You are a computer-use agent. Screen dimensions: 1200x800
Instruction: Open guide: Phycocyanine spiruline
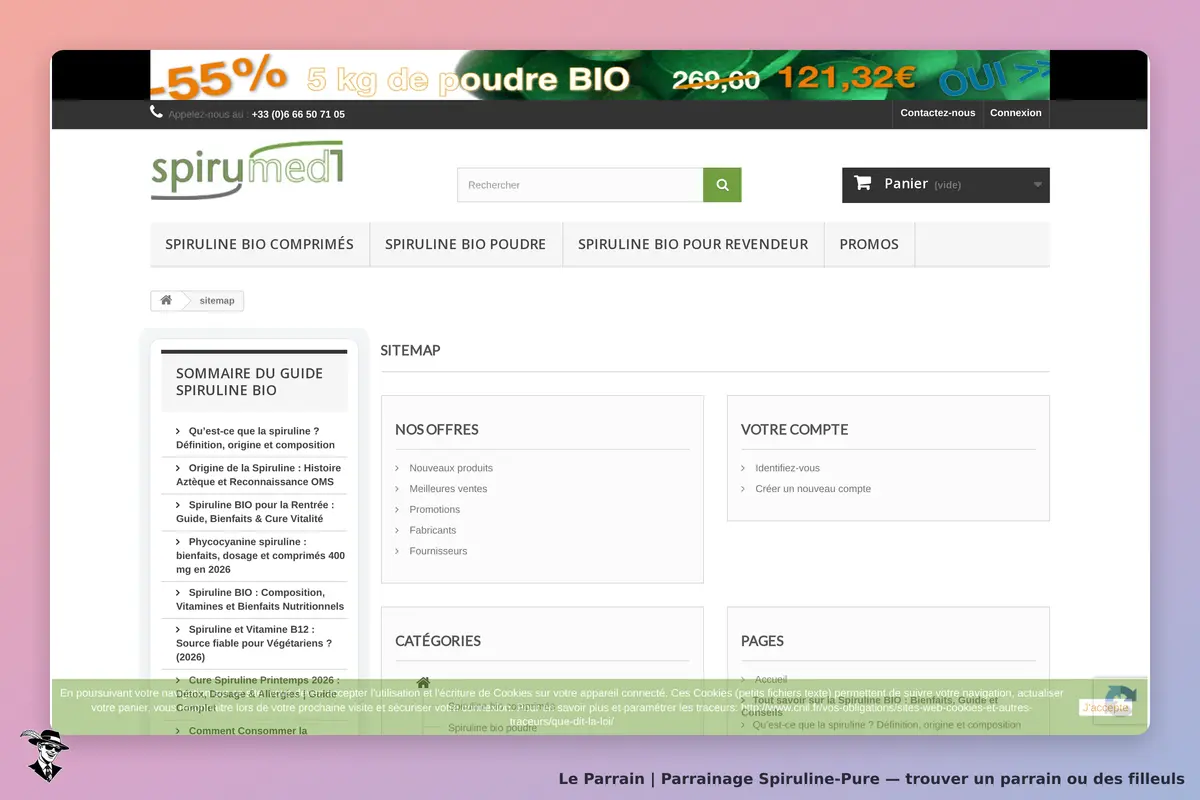tap(260, 555)
